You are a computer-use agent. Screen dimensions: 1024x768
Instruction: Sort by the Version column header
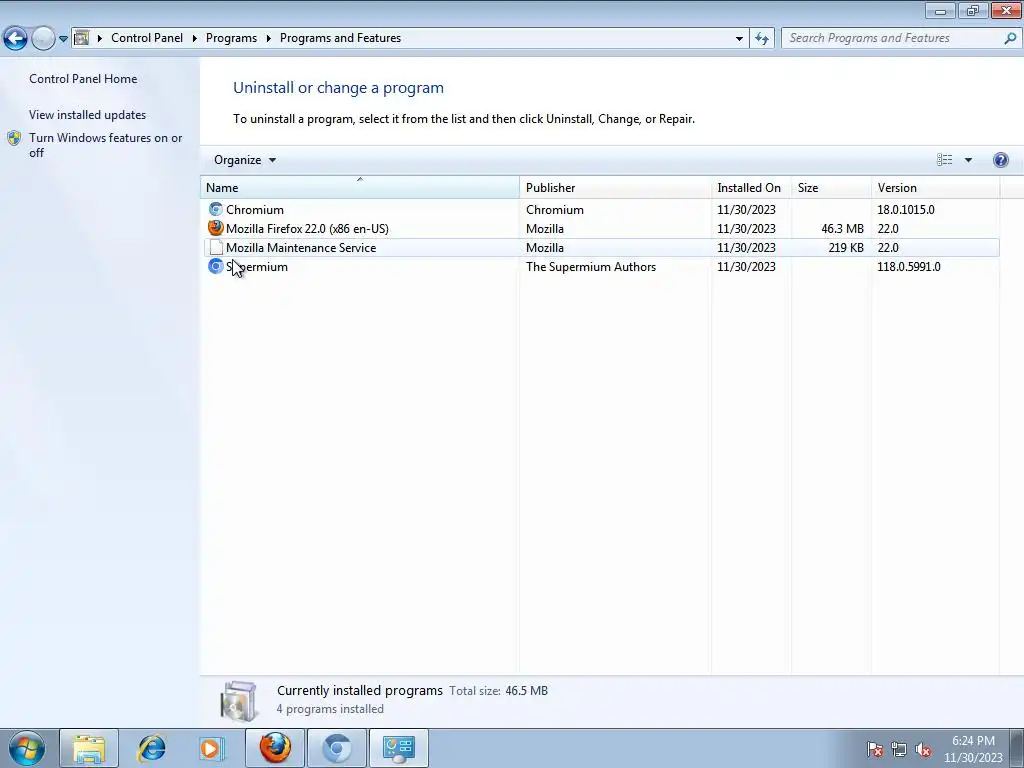(935, 187)
